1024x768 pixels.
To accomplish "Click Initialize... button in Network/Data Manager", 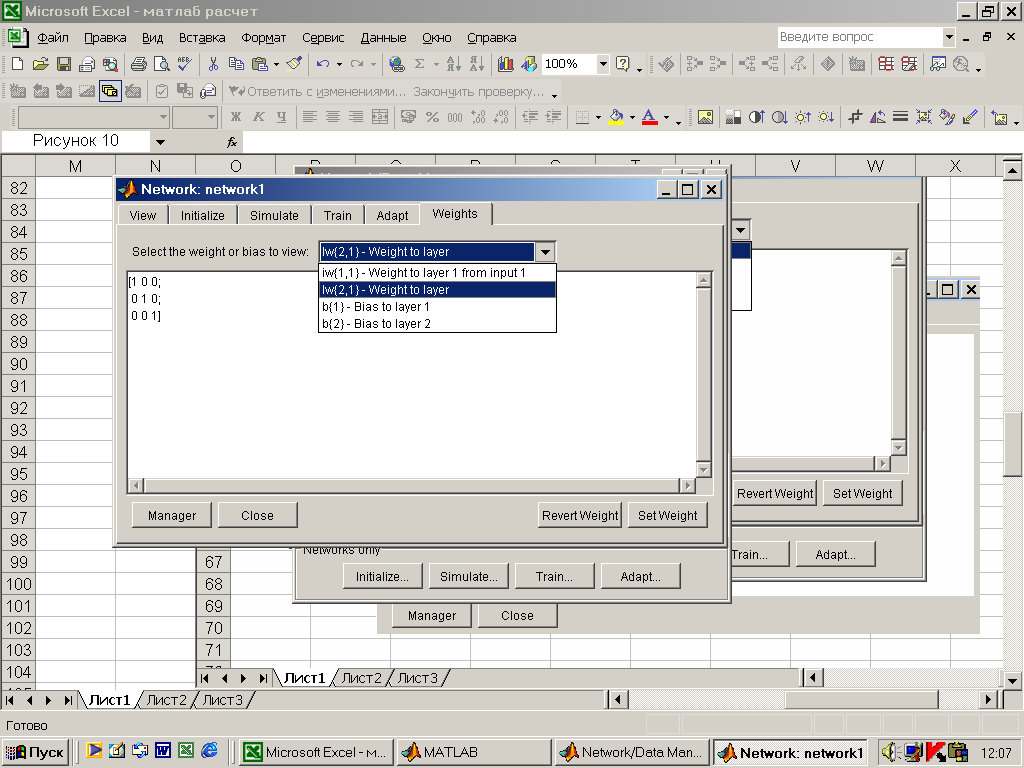I will (x=382, y=577).
